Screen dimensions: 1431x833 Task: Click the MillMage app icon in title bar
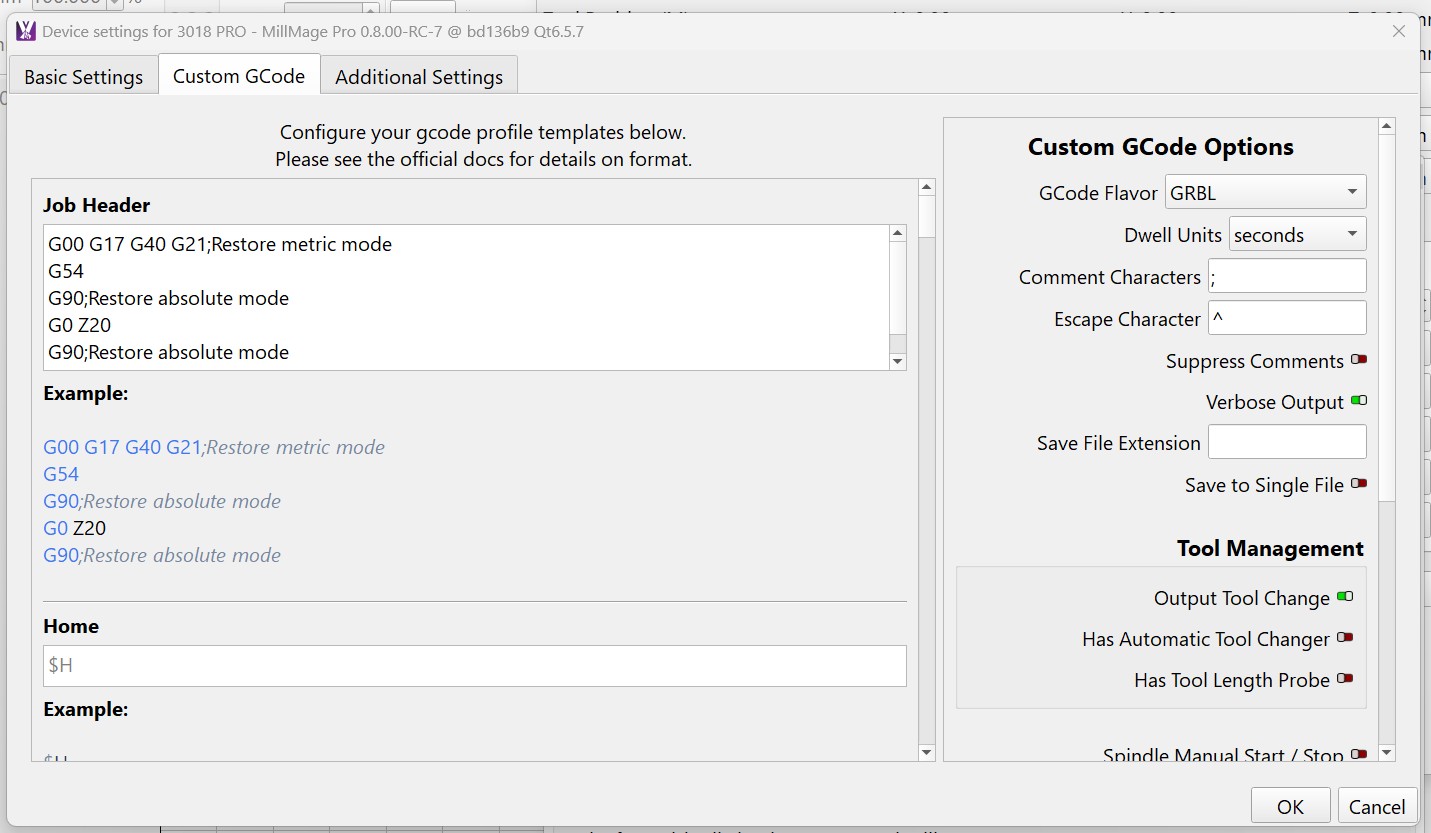(x=25, y=31)
